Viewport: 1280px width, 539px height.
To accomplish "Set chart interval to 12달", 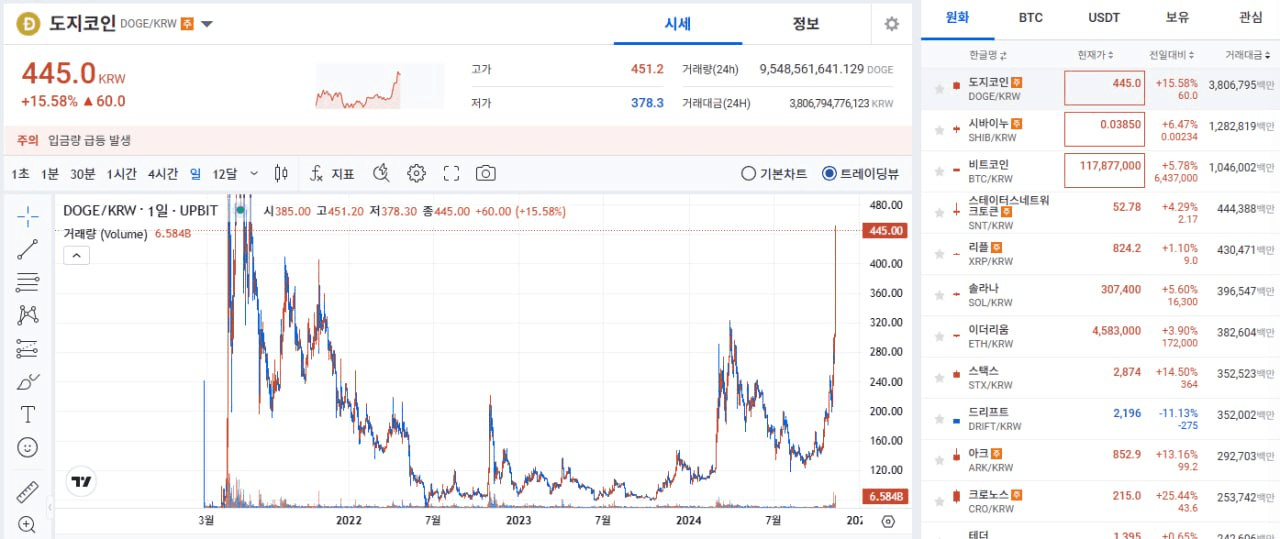I will (x=225, y=174).
